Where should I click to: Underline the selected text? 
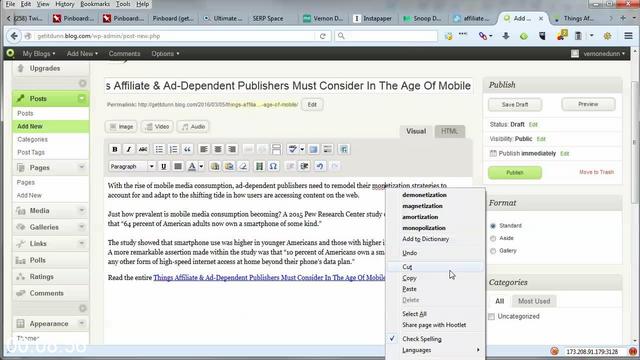point(164,166)
